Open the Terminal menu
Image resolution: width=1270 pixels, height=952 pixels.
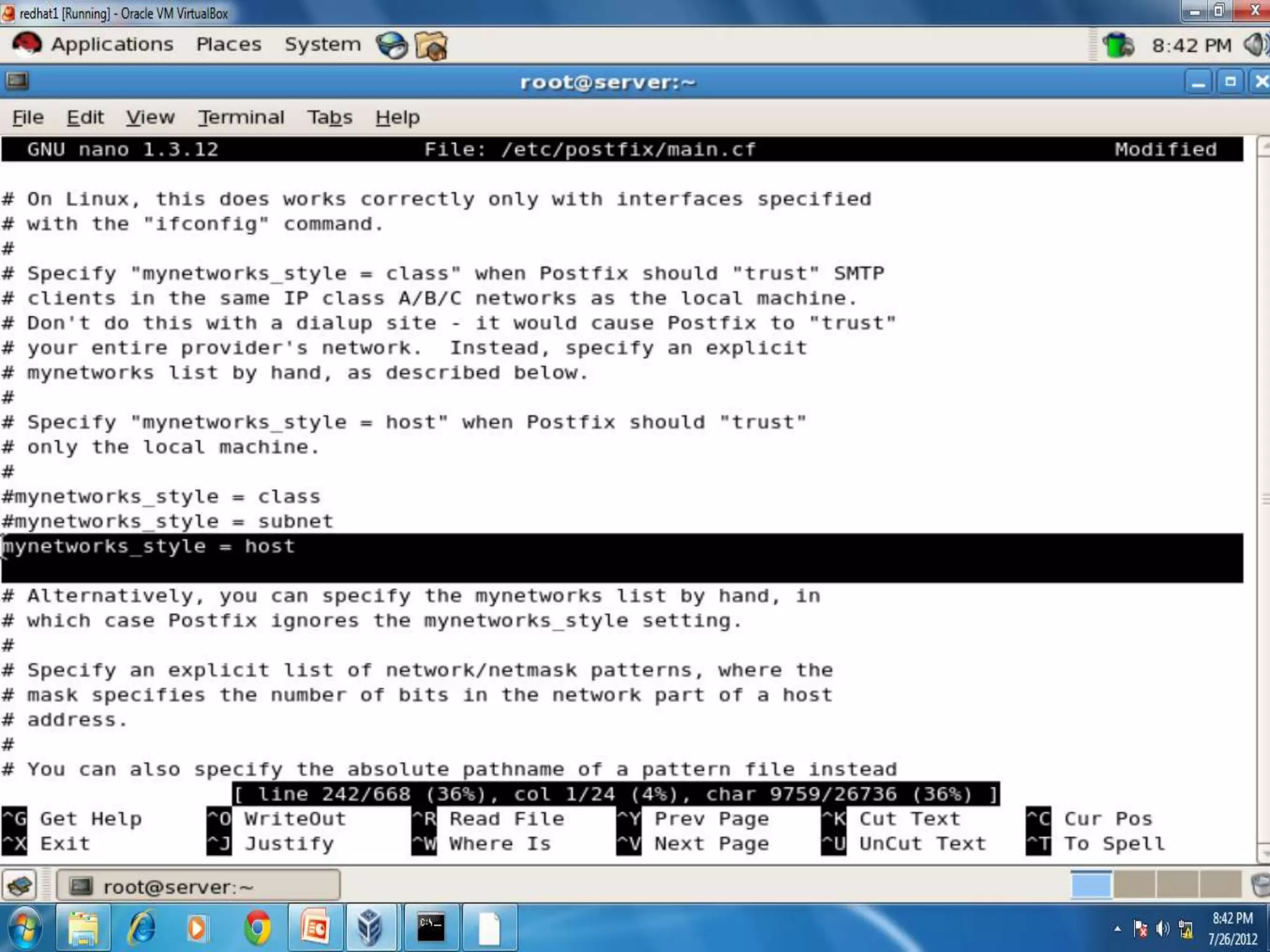point(241,117)
